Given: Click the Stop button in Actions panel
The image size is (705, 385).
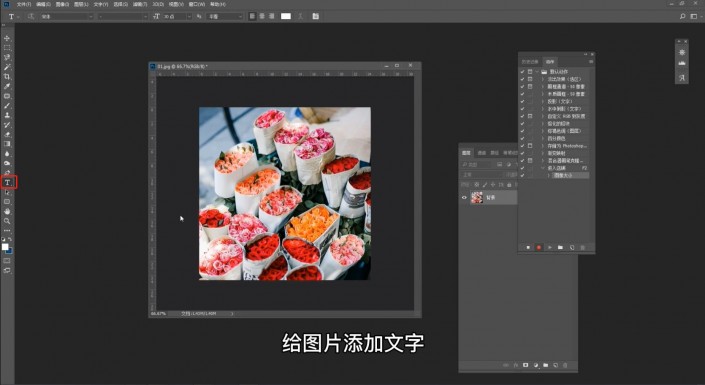Looking at the screenshot, I should click(528, 247).
